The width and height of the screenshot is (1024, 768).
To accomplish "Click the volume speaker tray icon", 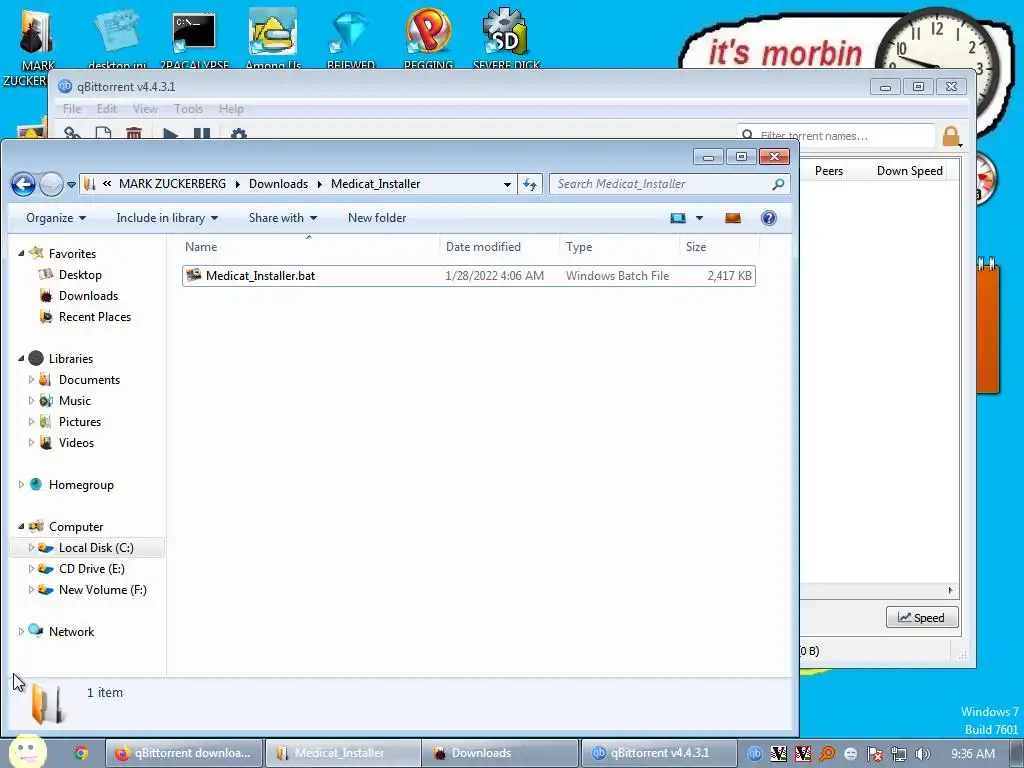I will coord(922,754).
